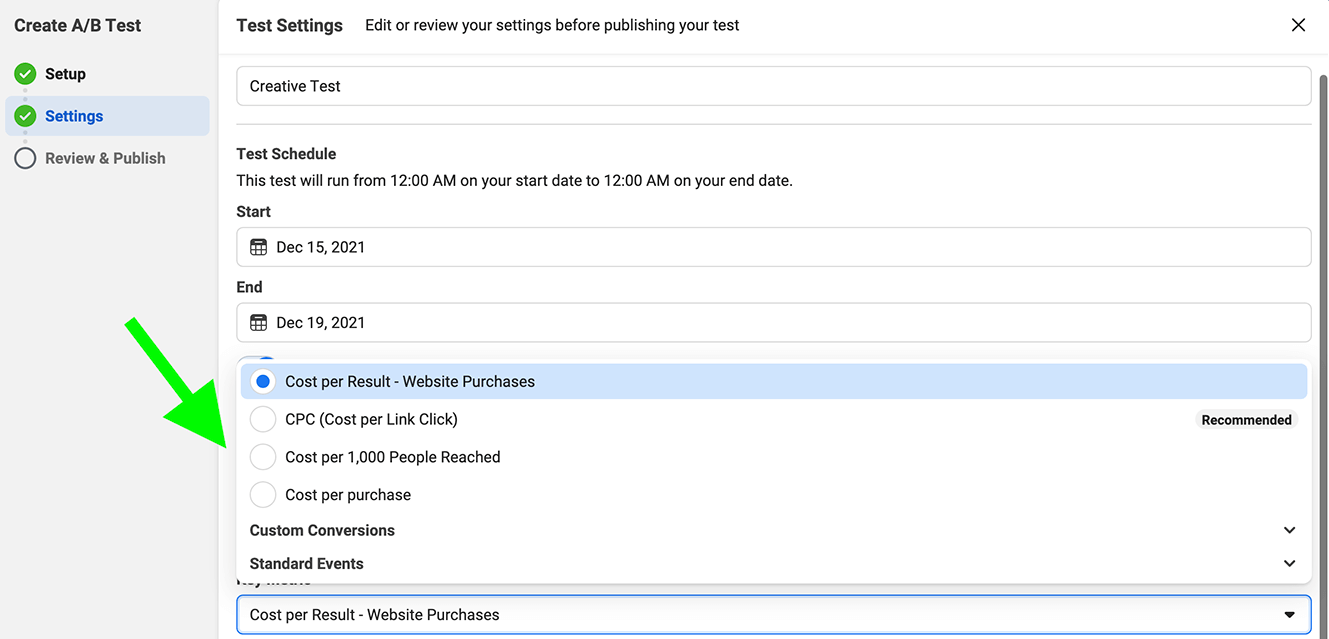The width and height of the screenshot is (1329, 639).
Task: Open the Key Metric dropdown
Action: [773, 615]
